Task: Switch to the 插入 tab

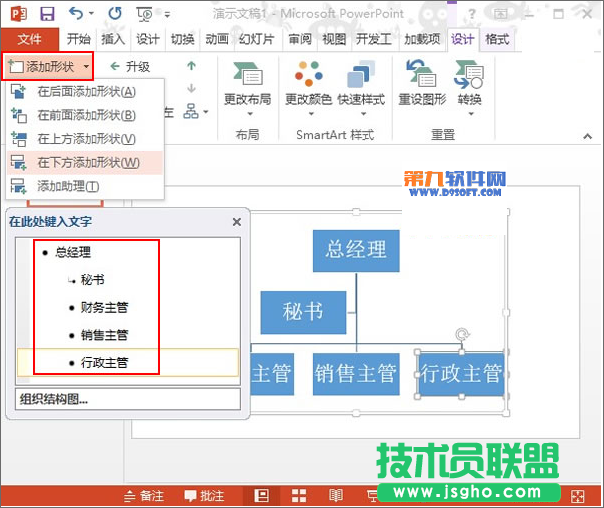Action: pos(113,39)
